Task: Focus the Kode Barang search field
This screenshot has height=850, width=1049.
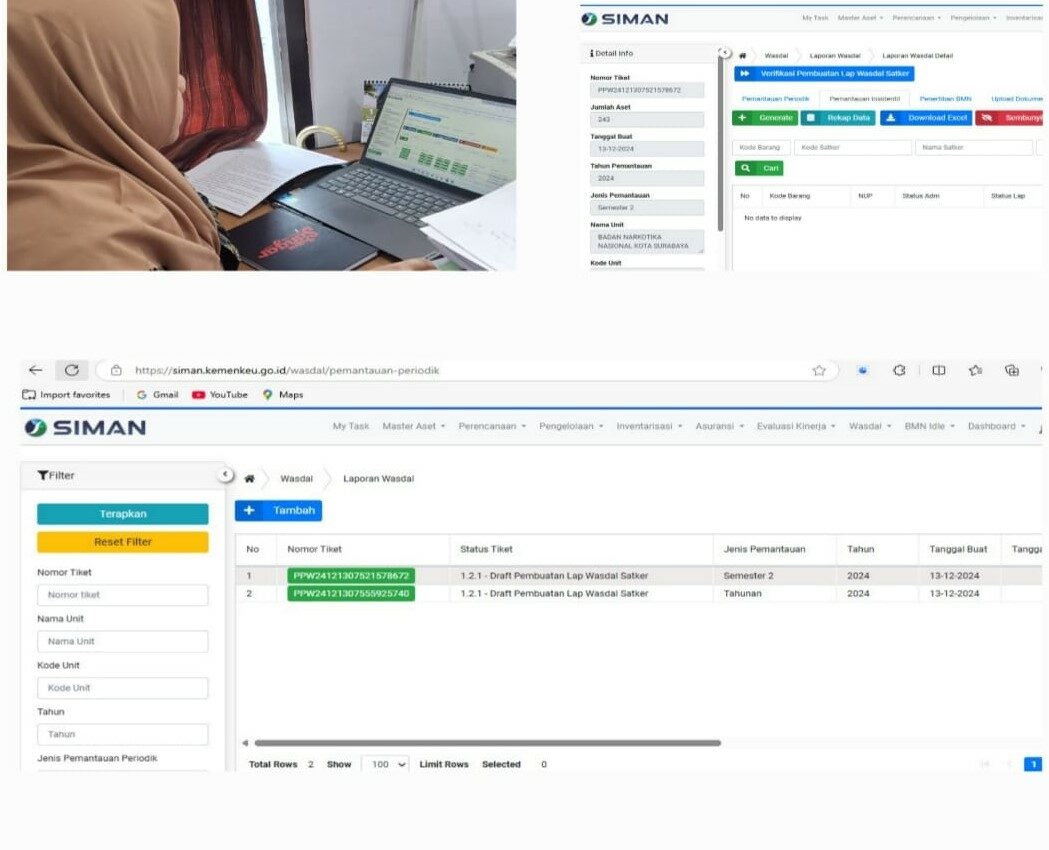Action: pos(761,147)
